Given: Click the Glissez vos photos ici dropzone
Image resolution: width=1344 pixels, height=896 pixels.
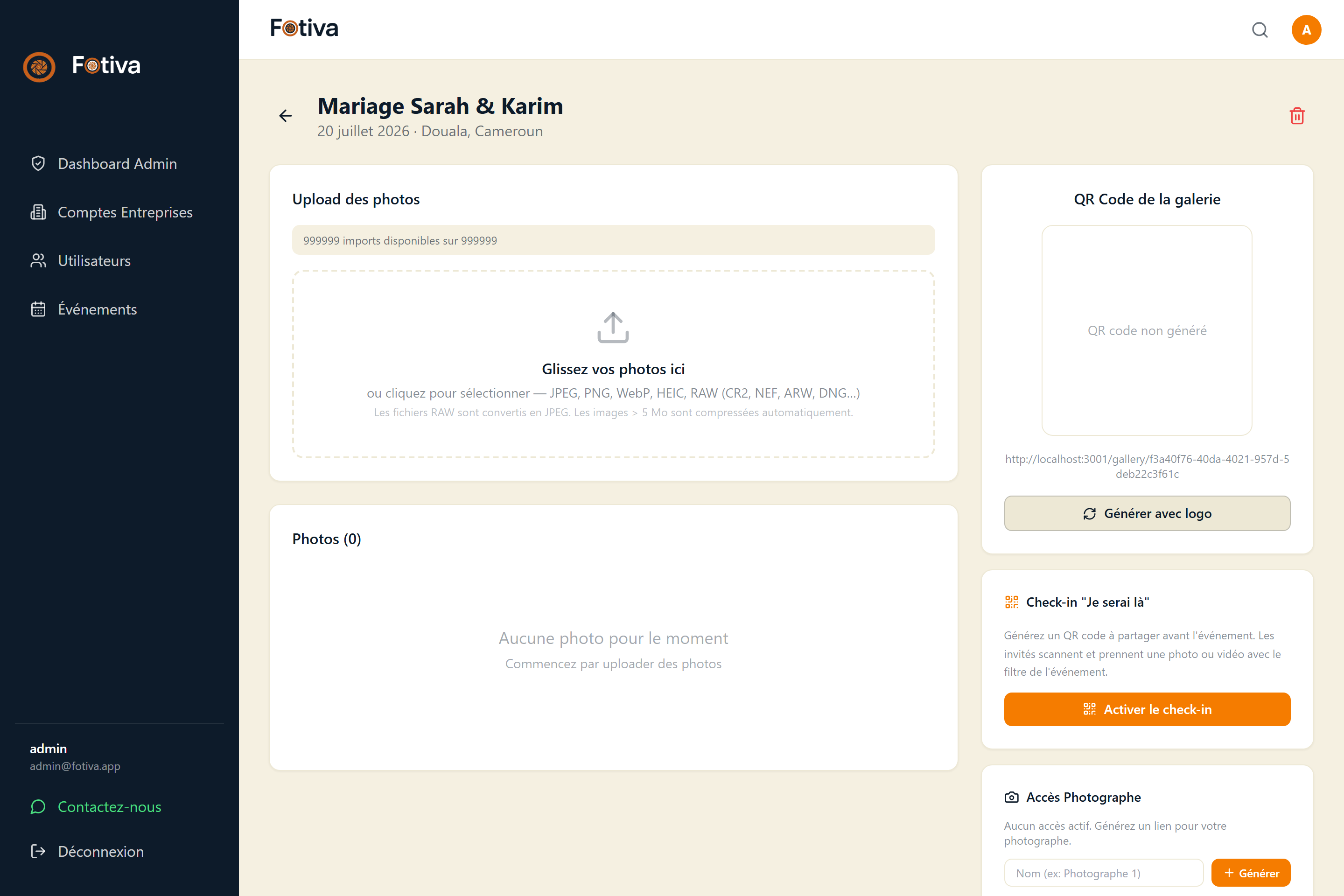Looking at the screenshot, I should point(613,364).
